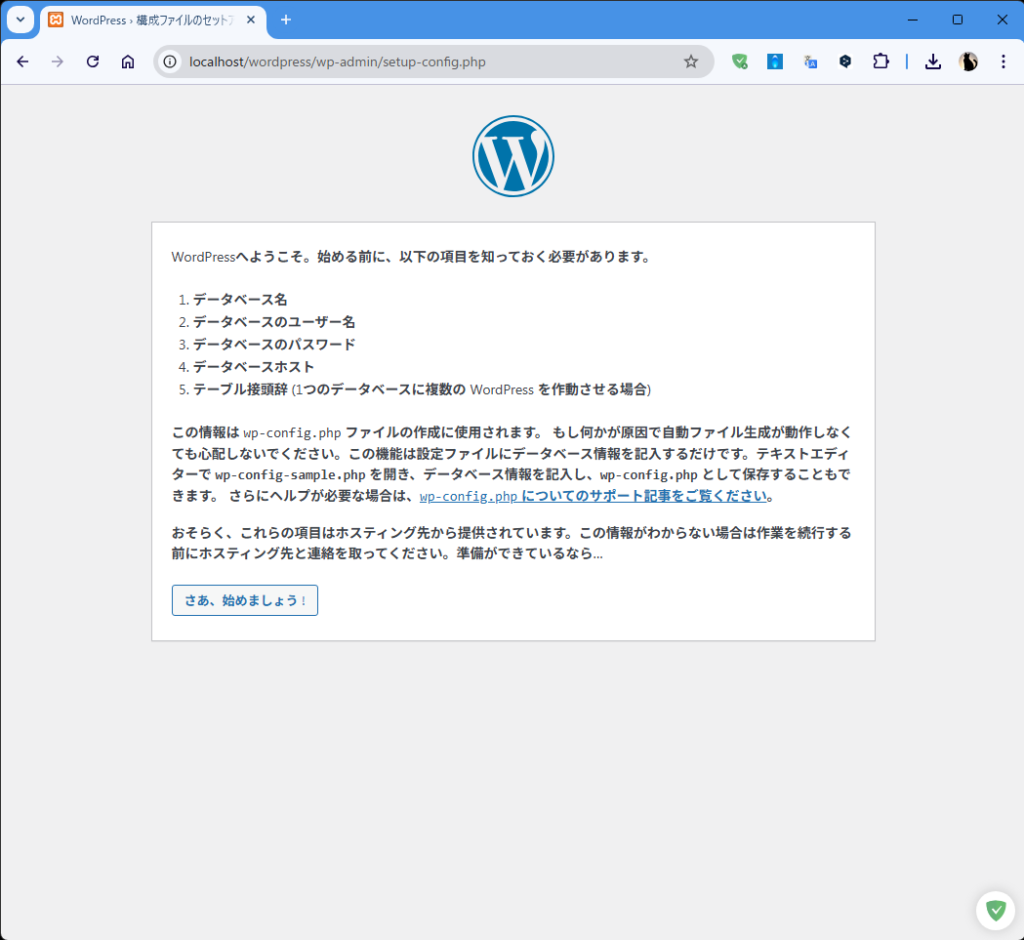
Task: Reload the current page
Action: pos(93,62)
